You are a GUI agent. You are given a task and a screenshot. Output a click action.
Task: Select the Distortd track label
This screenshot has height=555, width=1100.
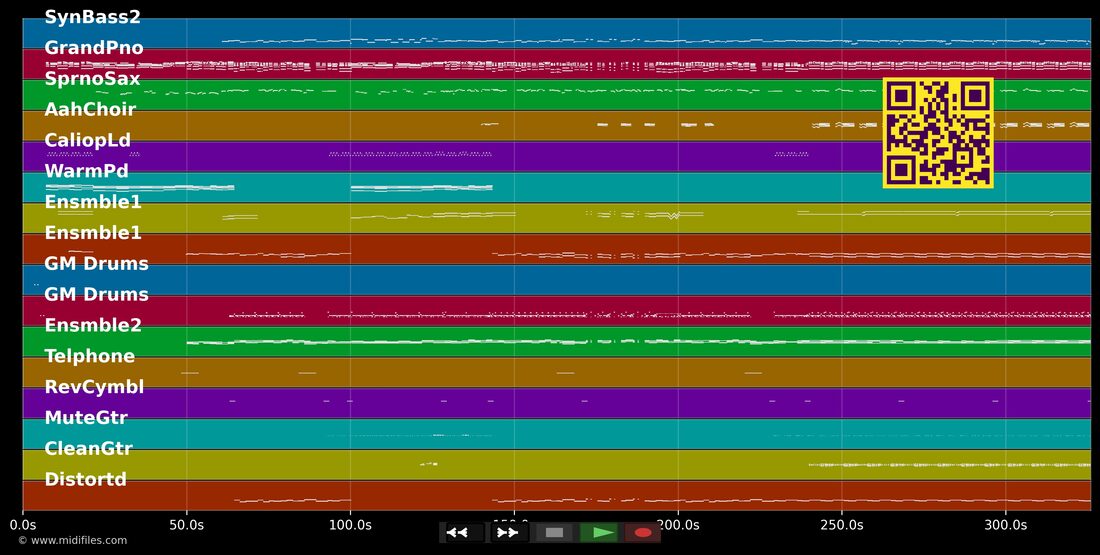click(86, 480)
